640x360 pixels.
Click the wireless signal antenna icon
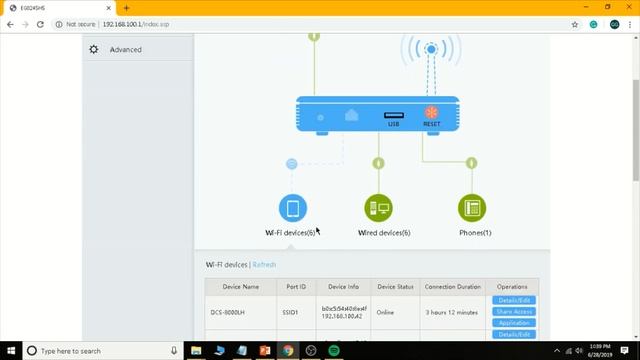[x=431, y=49]
